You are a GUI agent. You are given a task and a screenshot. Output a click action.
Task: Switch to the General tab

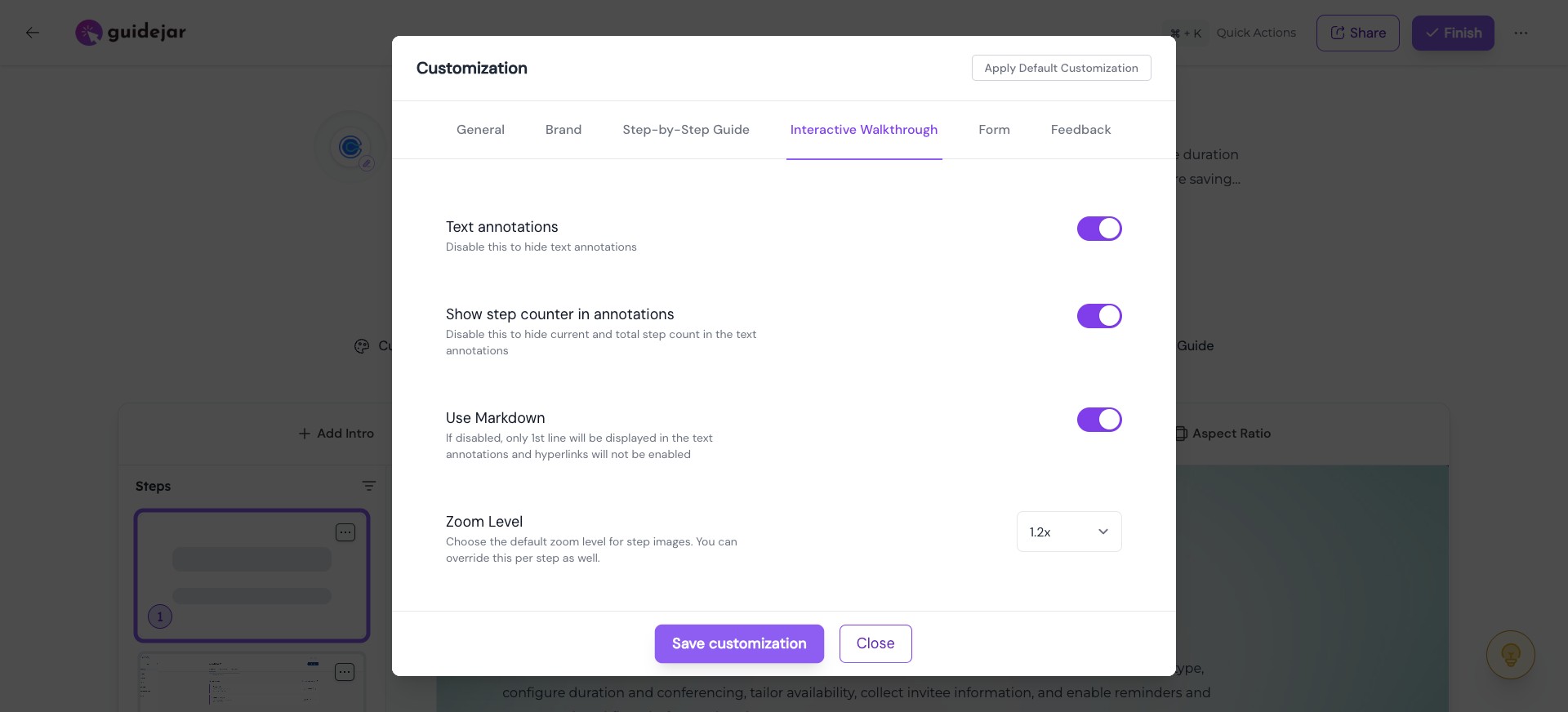[x=480, y=130]
